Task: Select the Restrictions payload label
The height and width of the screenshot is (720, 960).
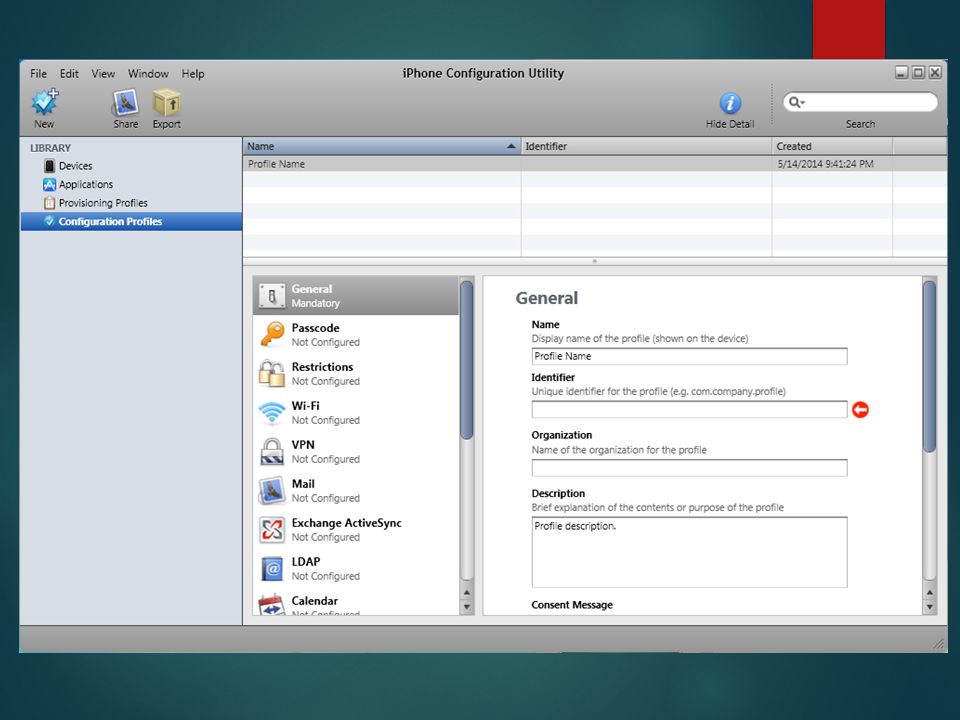Action: coord(322,367)
